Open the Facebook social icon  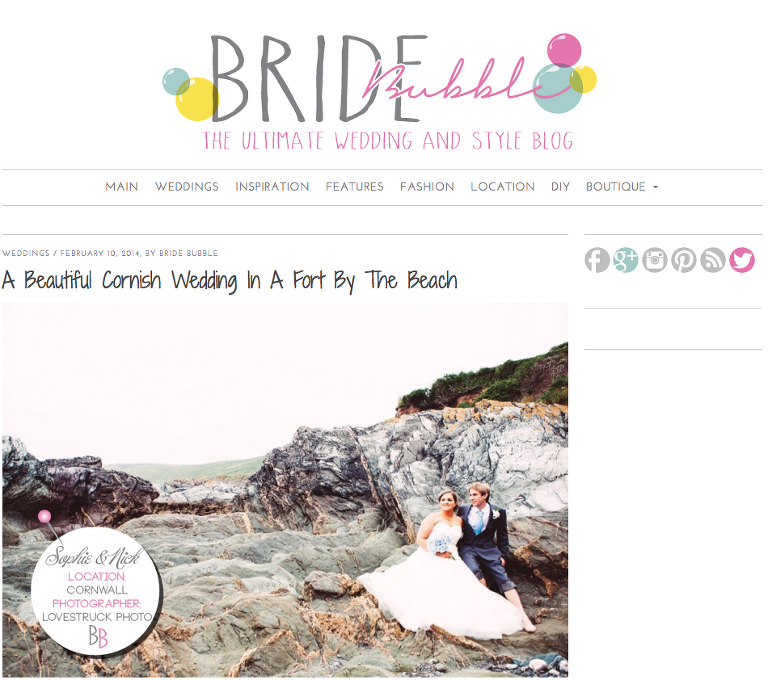(x=597, y=260)
